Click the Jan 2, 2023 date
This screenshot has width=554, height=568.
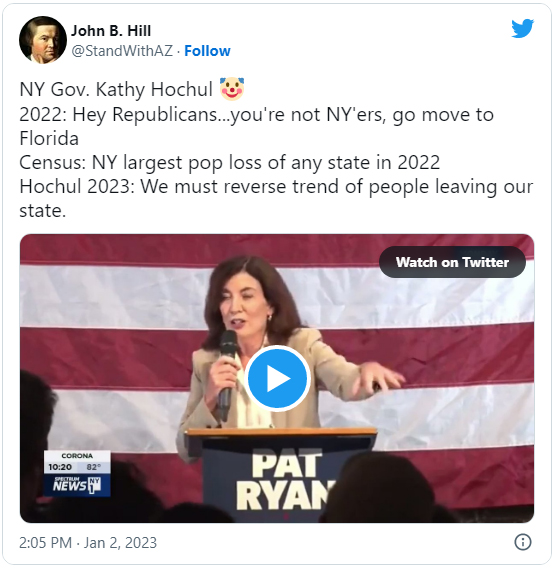pyautogui.click(x=120, y=543)
